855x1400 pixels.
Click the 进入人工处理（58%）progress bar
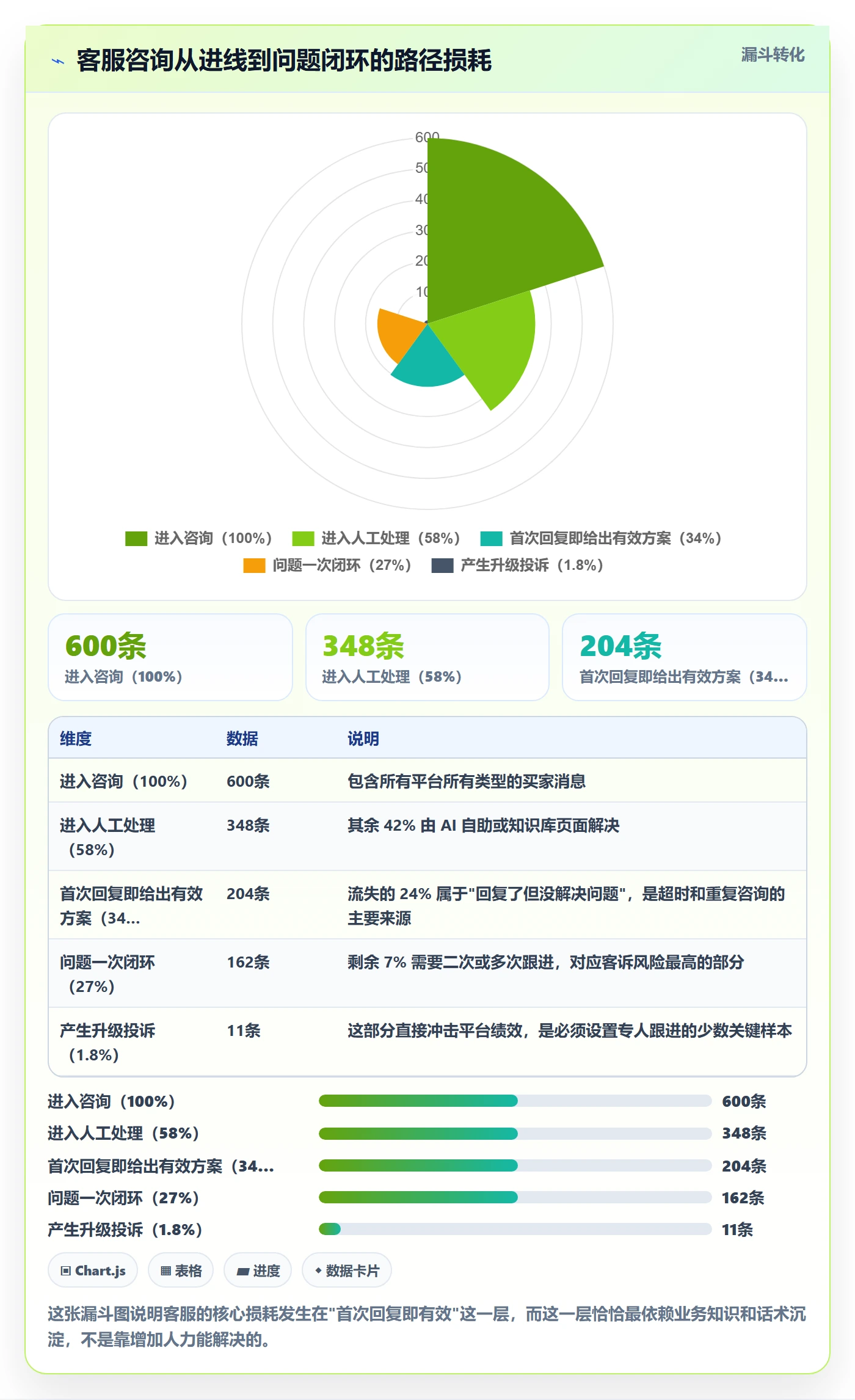[515, 1134]
